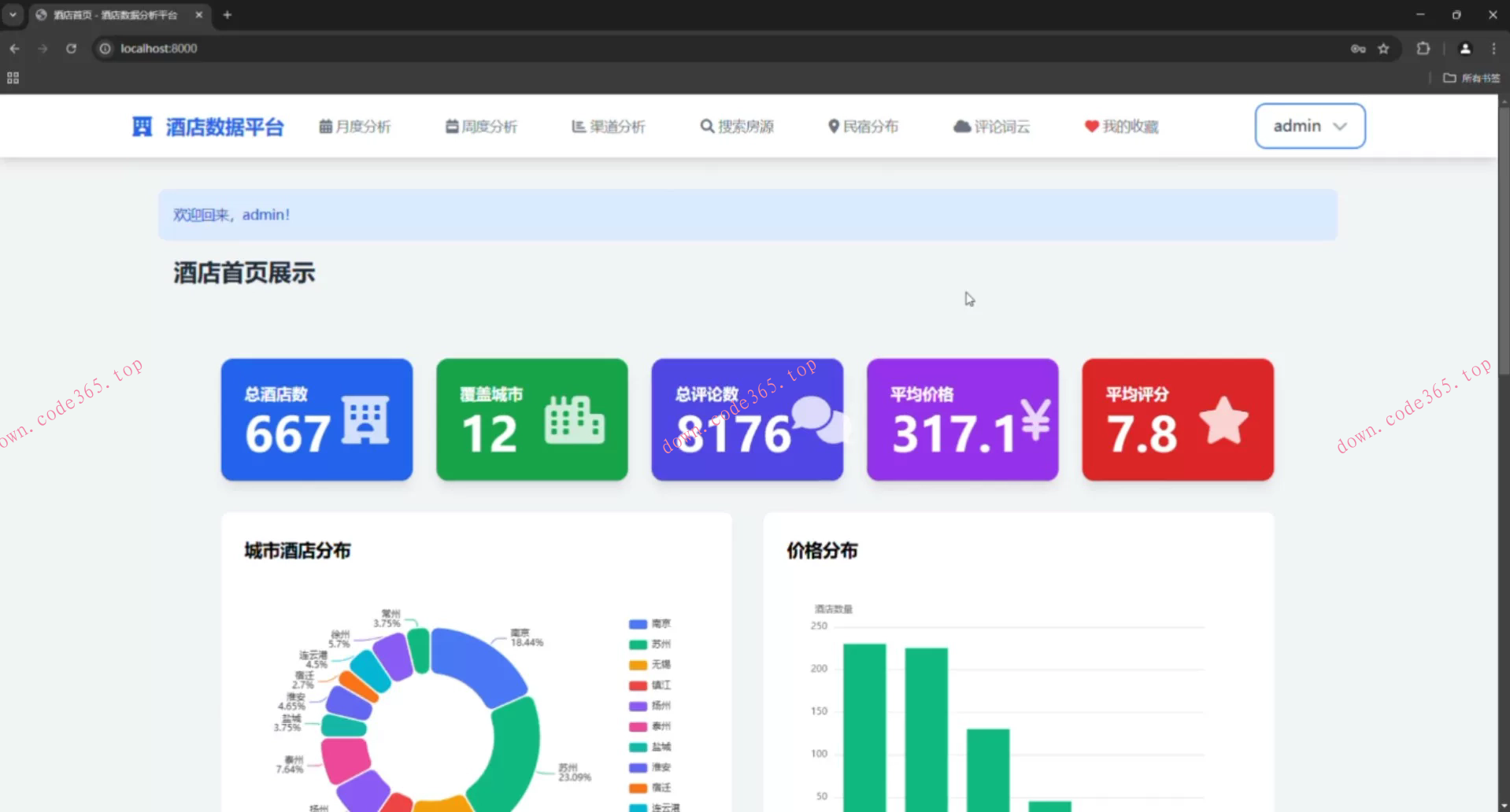Viewport: 1510px width, 812px height.
Task: Go to 评论词云 in the navigation bar
Action: click(991, 127)
